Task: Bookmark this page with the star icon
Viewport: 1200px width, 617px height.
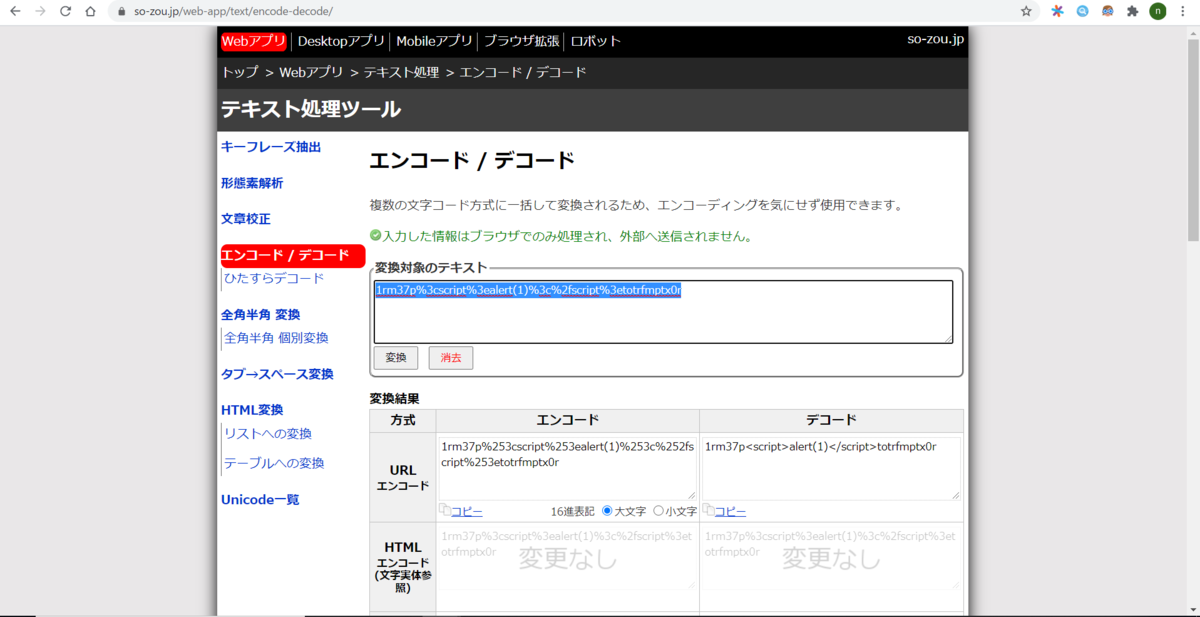Action: point(1026,11)
